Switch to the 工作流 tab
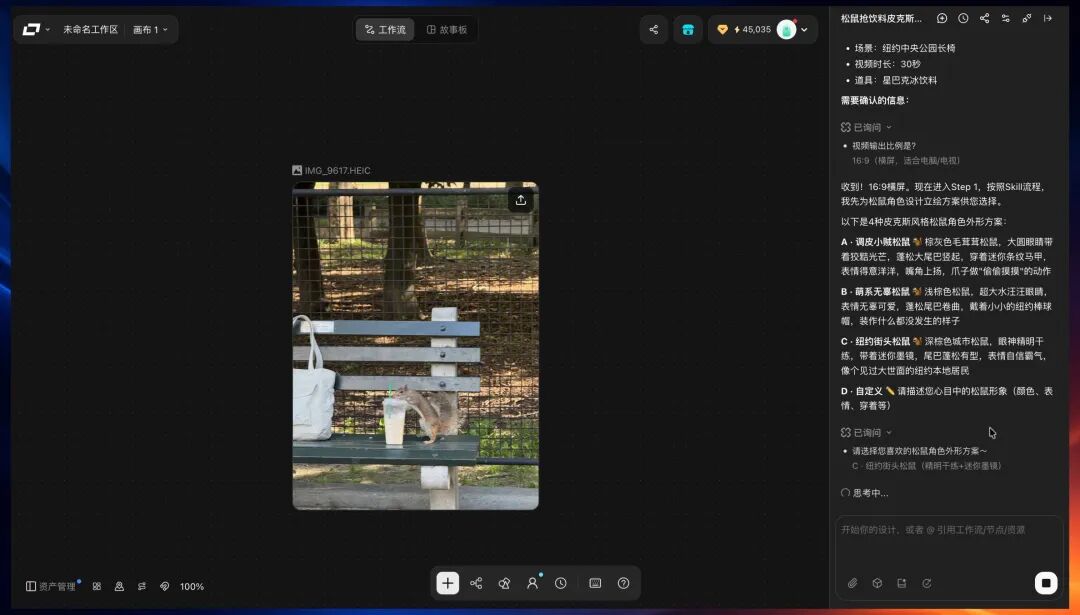The width and height of the screenshot is (1080, 615). pos(385,30)
